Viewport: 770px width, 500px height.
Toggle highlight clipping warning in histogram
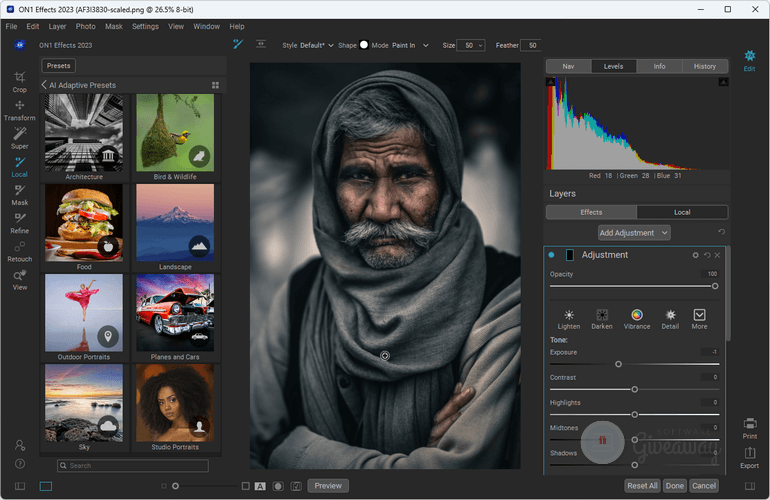[x=723, y=82]
